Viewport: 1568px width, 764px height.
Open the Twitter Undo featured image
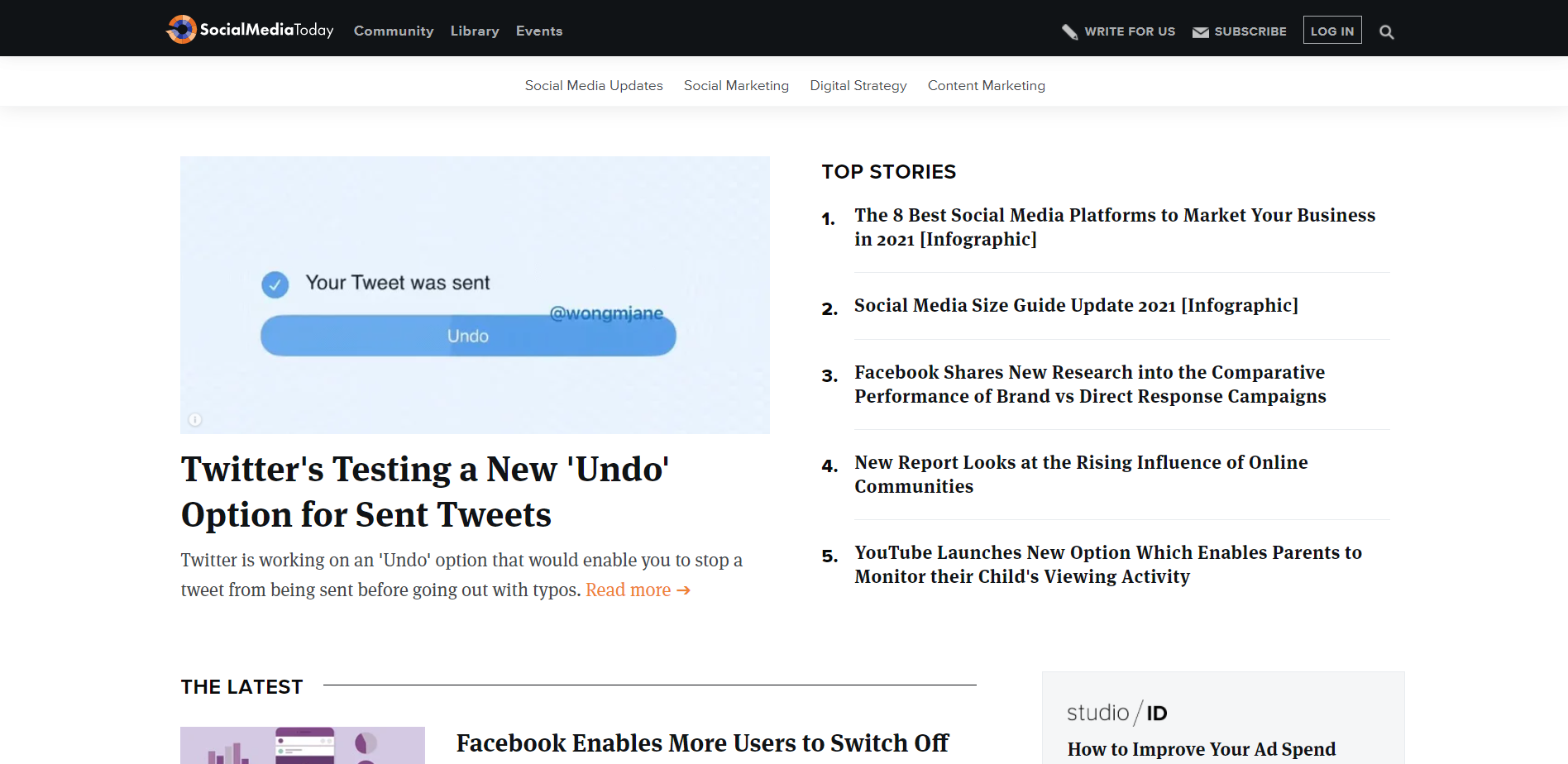coord(475,295)
